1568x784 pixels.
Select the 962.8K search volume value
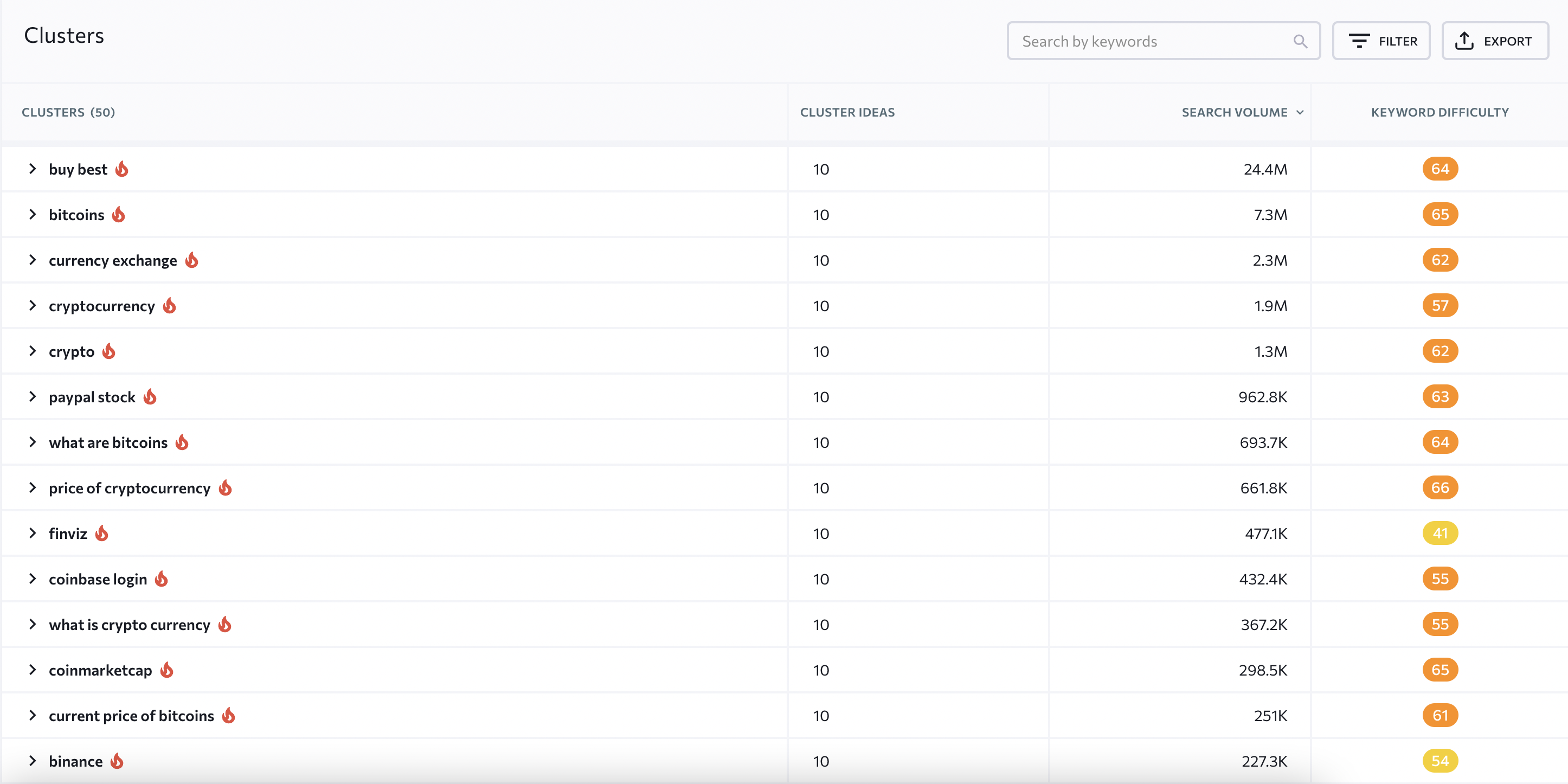point(1263,397)
